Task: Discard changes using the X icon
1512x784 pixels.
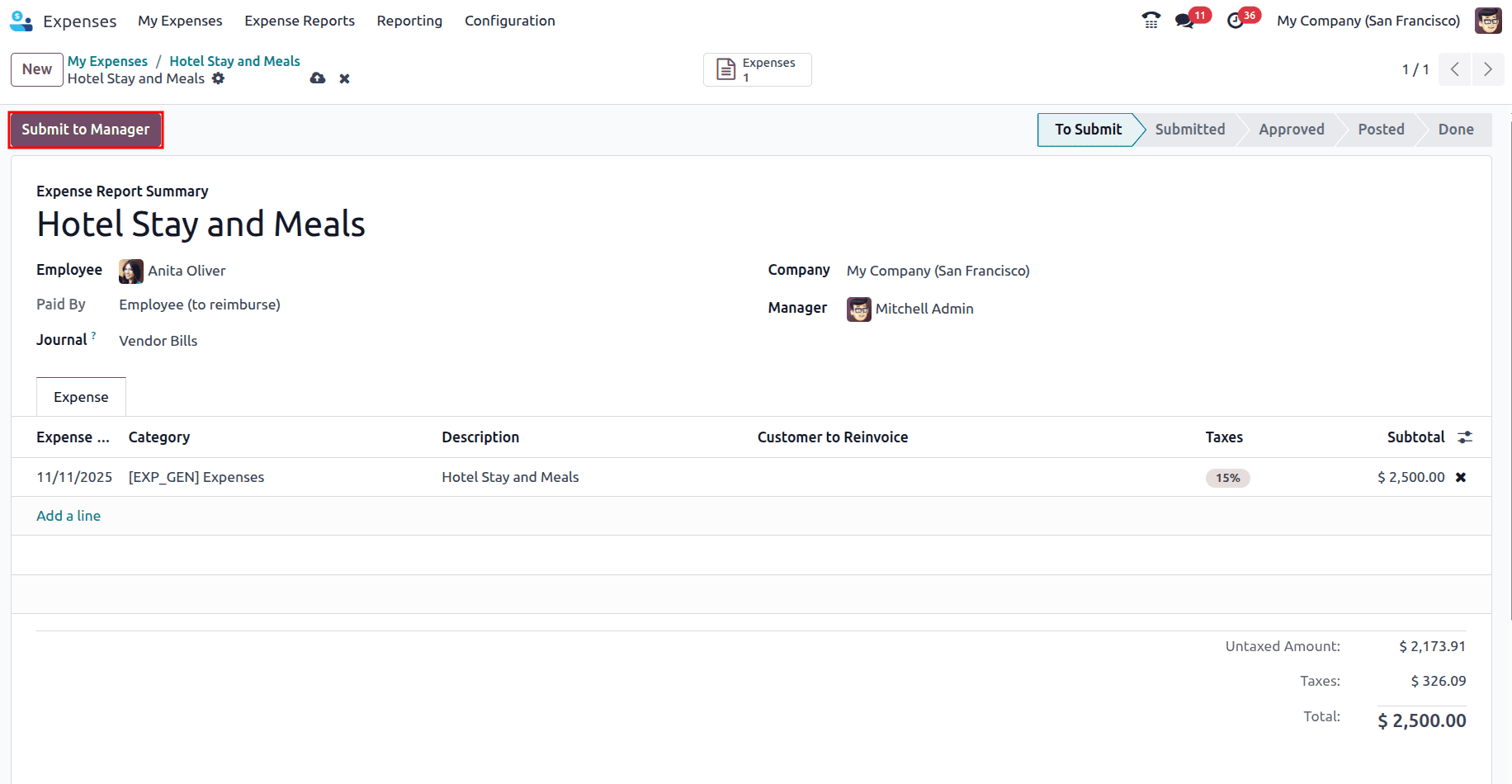Action: (x=344, y=78)
